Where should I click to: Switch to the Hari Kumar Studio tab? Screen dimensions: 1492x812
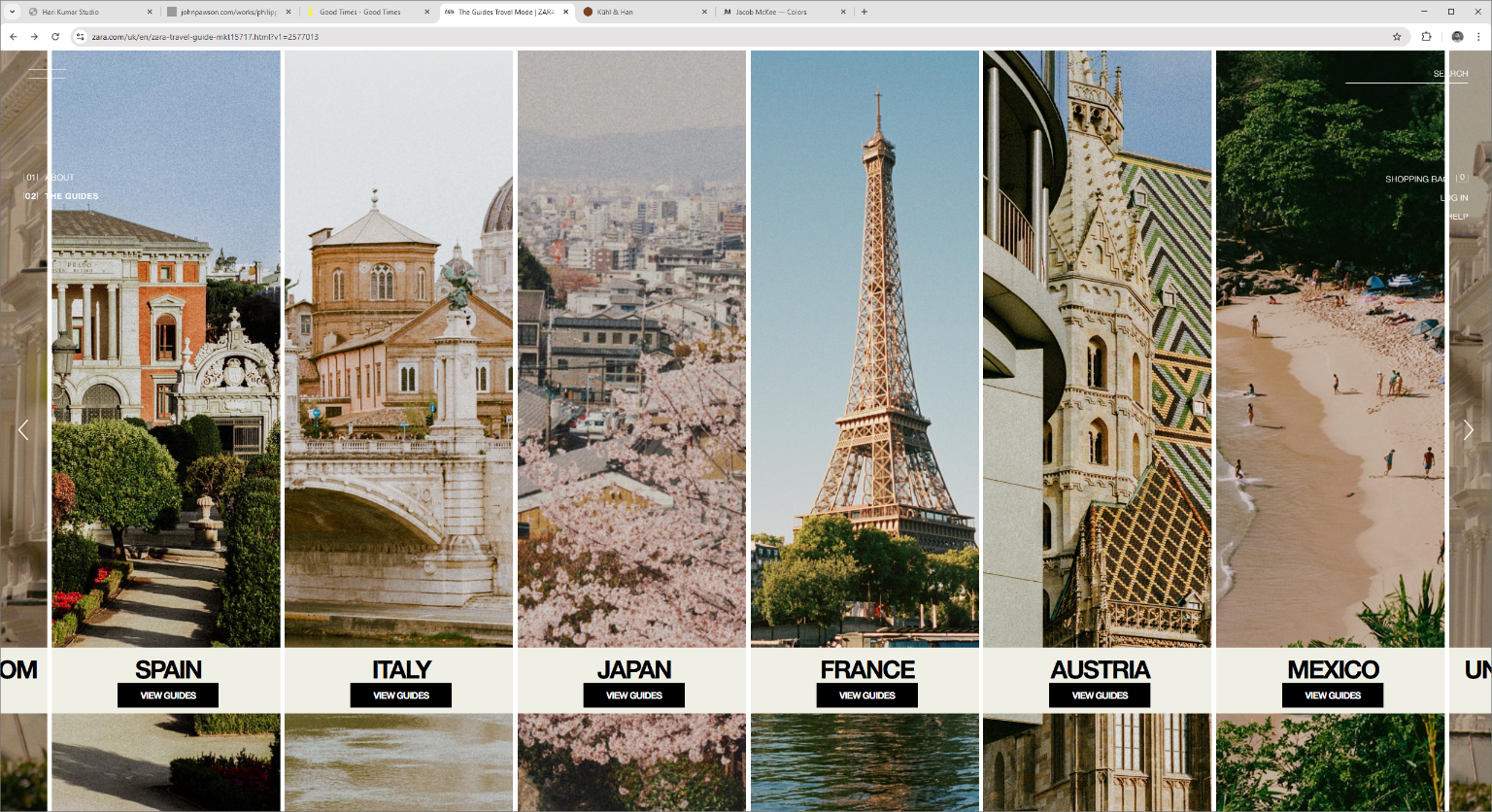coord(83,12)
